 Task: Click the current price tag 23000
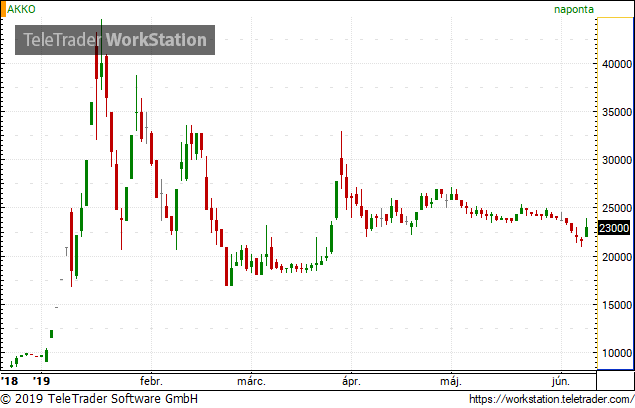(614, 228)
